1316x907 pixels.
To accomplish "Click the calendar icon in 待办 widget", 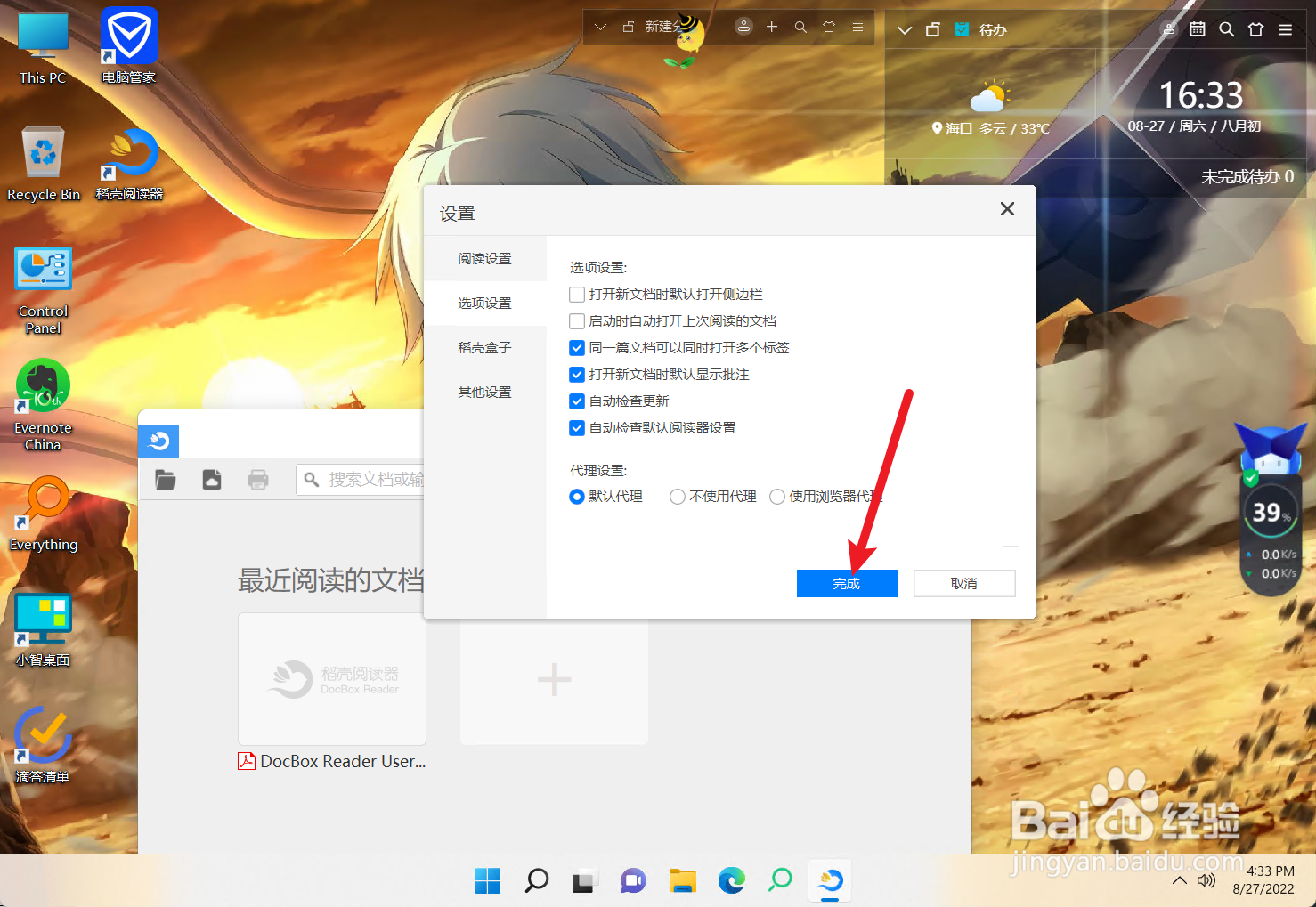I will point(1198,29).
